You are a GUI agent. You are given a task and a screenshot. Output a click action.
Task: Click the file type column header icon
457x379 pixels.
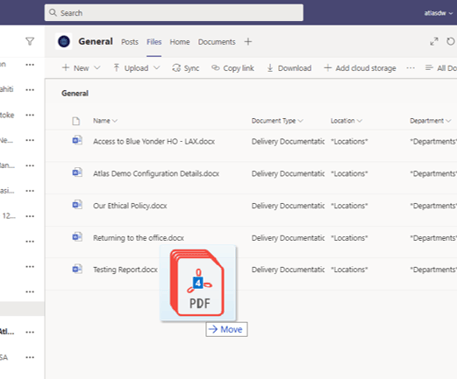tap(76, 121)
